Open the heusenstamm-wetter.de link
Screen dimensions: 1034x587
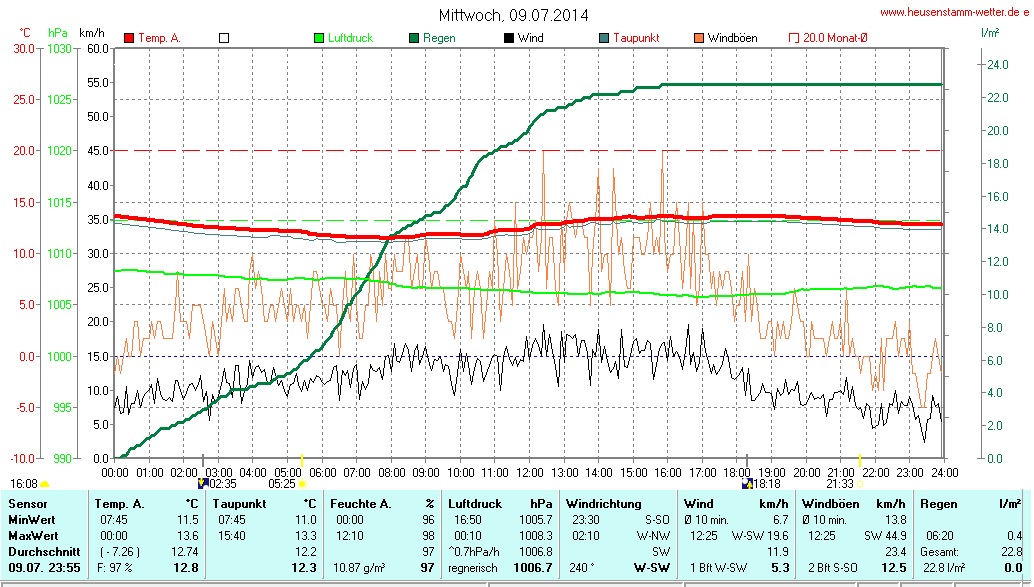[953, 12]
